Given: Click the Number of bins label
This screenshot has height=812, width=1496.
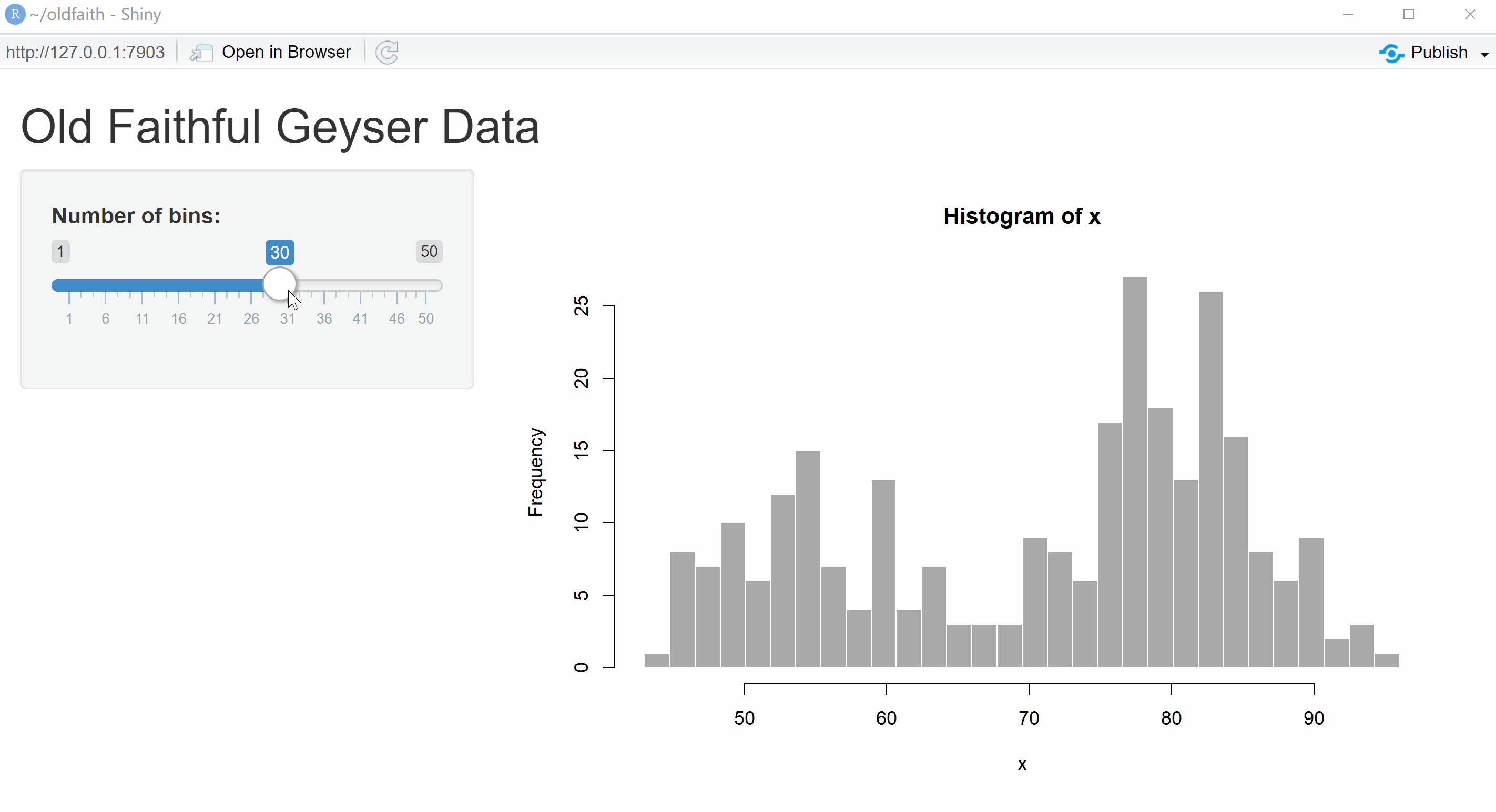Looking at the screenshot, I should click(136, 215).
